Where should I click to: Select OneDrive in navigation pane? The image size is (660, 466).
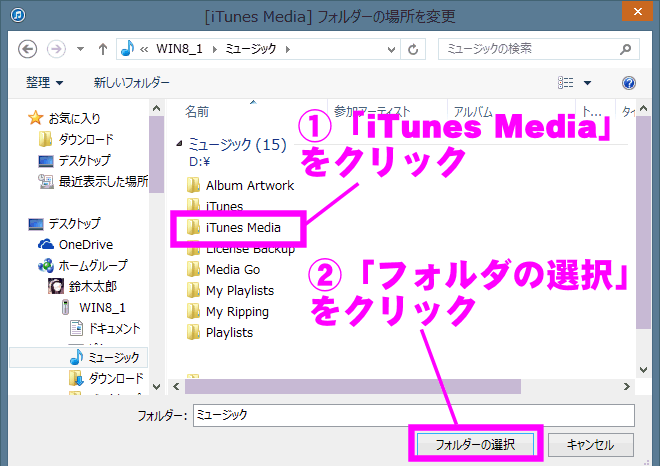(x=85, y=245)
